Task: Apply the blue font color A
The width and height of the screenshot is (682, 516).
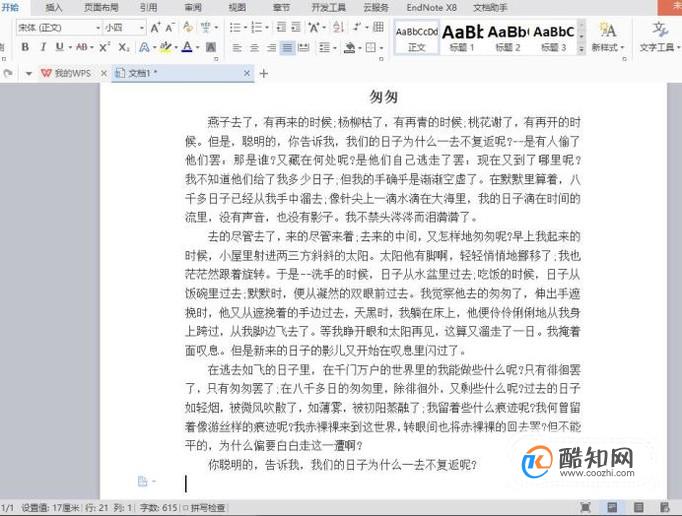Action: pos(187,47)
